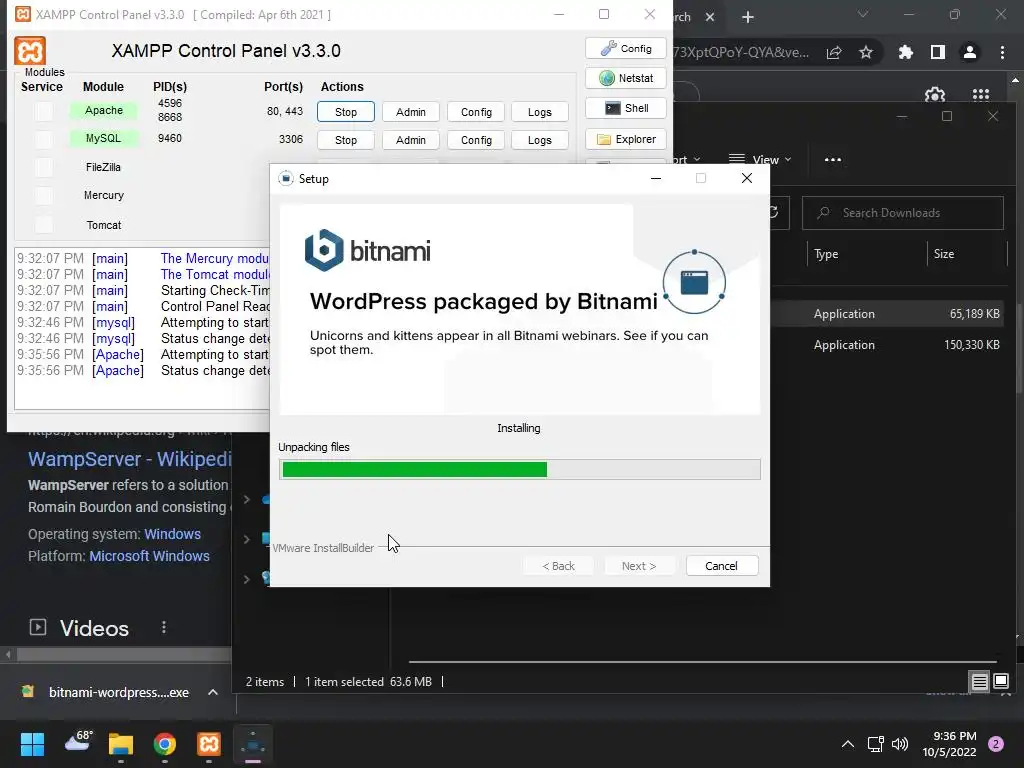Click the XAMPP Config wrench button
This screenshot has height=768, width=1024.
point(626,48)
